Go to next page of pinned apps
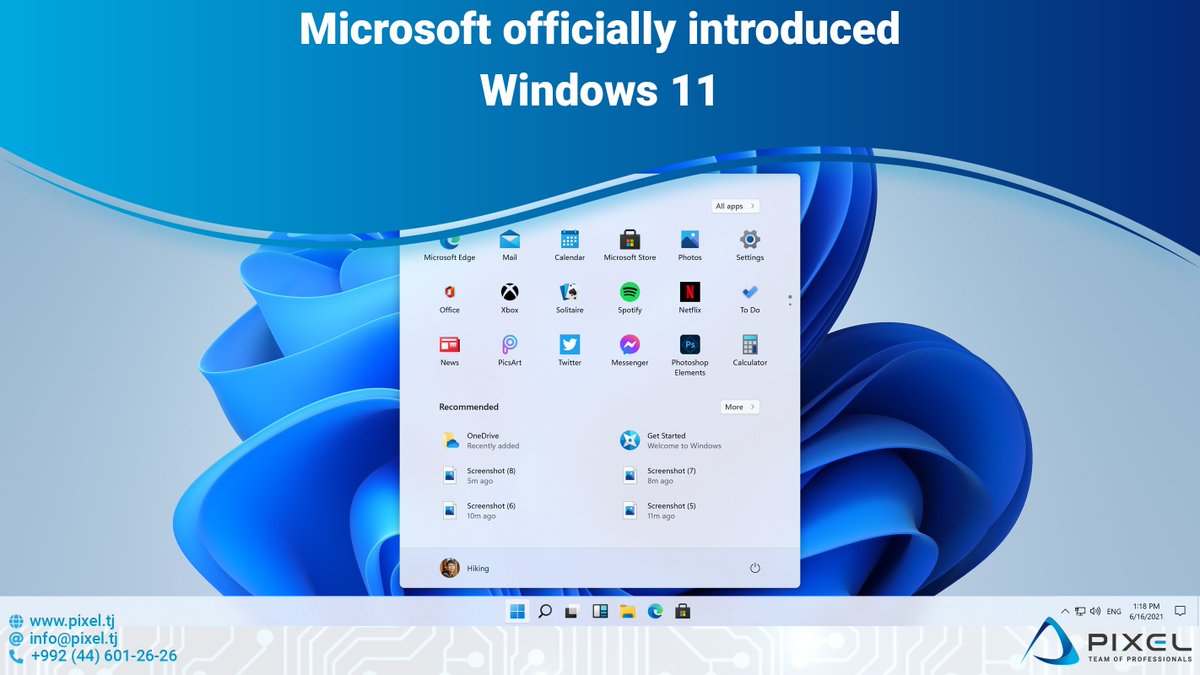This screenshot has height=675, width=1200. pos(789,303)
